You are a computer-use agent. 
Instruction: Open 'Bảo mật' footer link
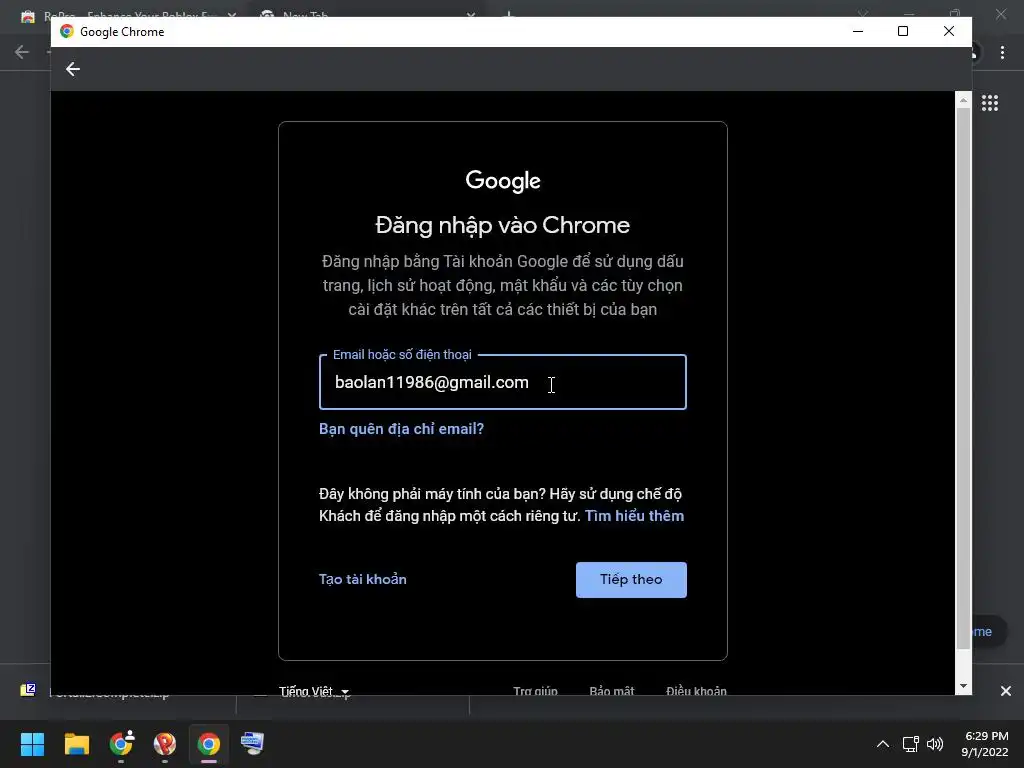[611, 691]
